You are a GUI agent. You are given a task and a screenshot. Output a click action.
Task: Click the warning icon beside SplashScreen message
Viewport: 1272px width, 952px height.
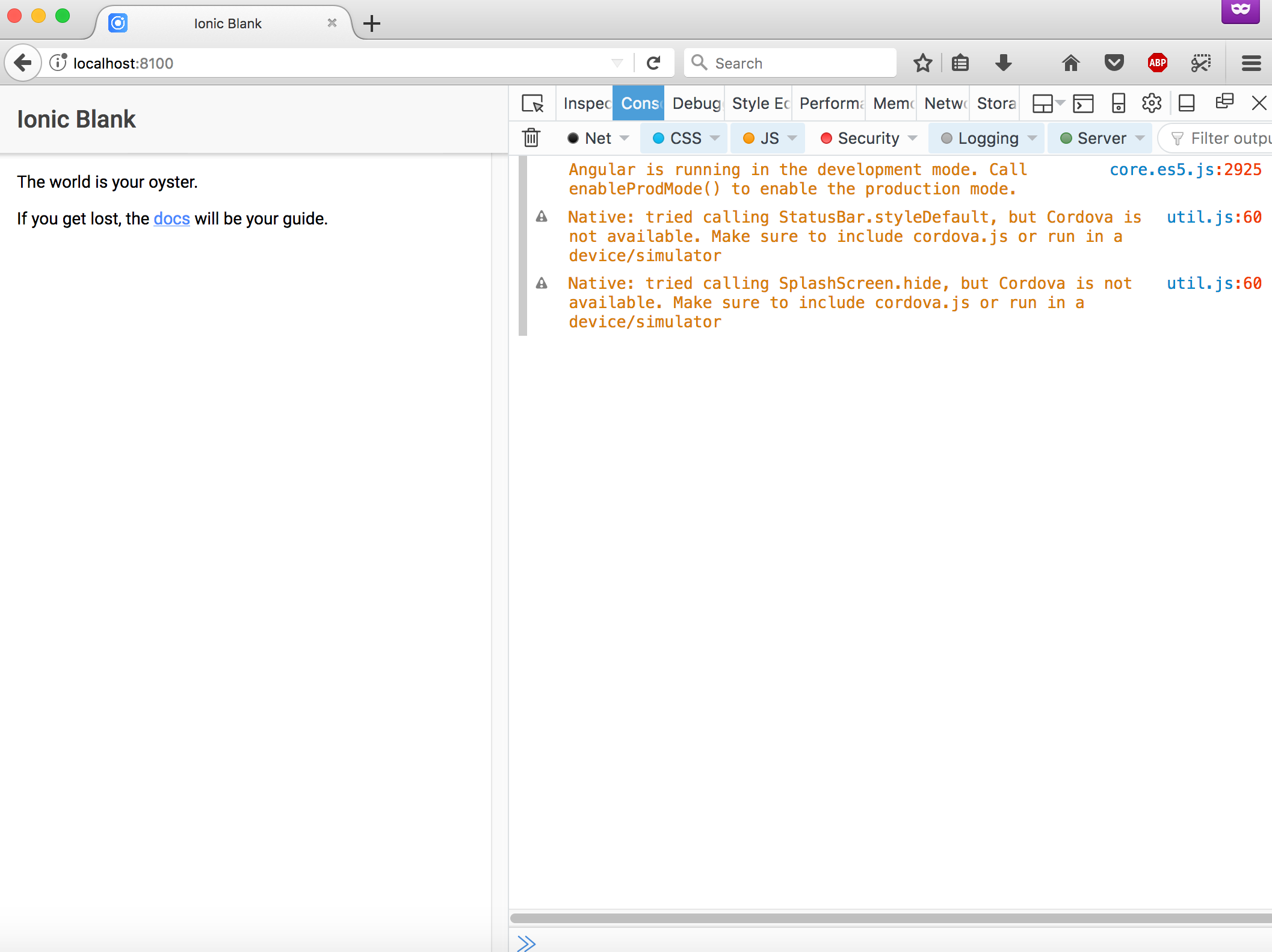click(x=542, y=283)
